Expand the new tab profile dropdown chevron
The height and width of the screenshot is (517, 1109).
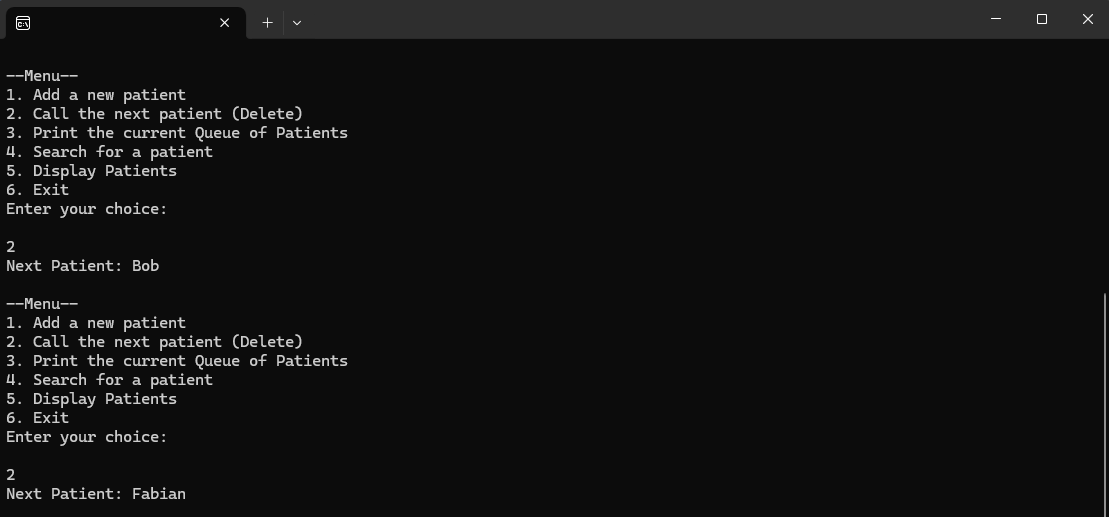(297, 22)
